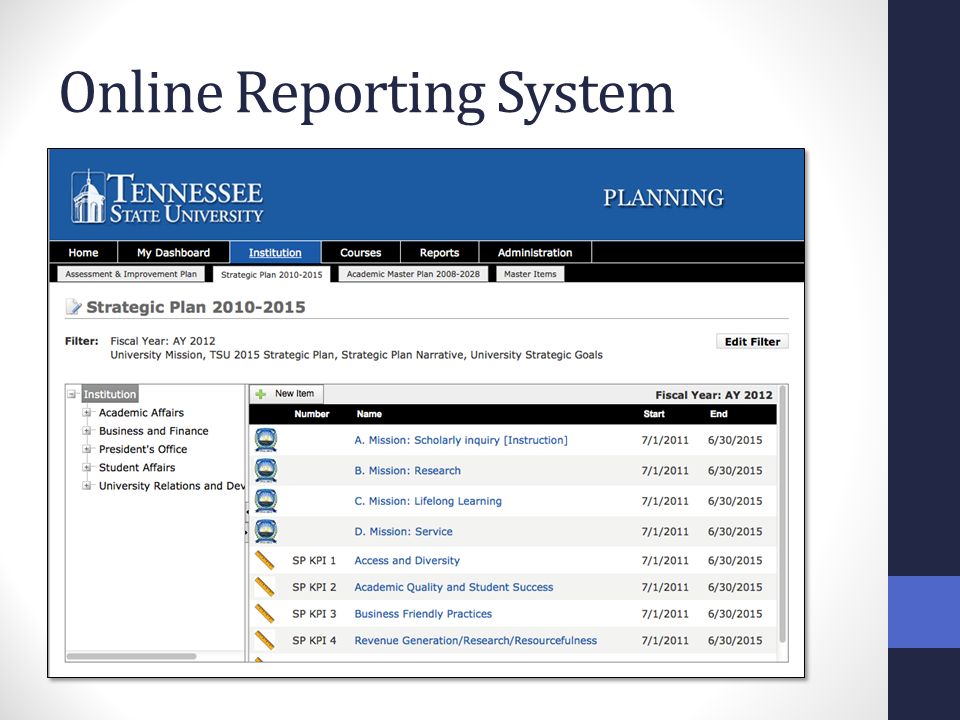
Task: Click ruler icon for SP KPI 2
Action: click(x=264, y=587)
